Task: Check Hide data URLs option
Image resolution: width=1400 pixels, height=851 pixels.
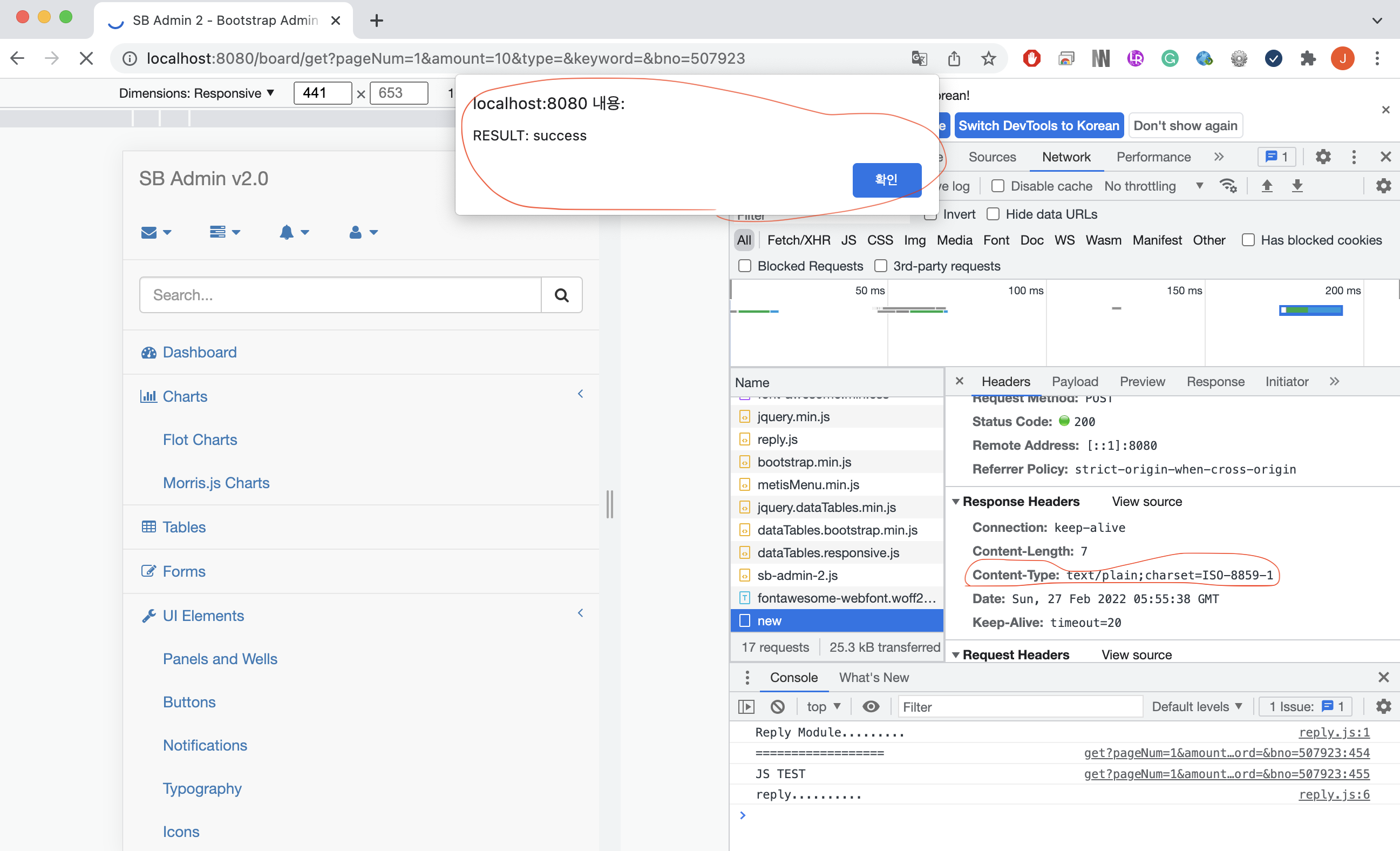Action: coord(993,214)
